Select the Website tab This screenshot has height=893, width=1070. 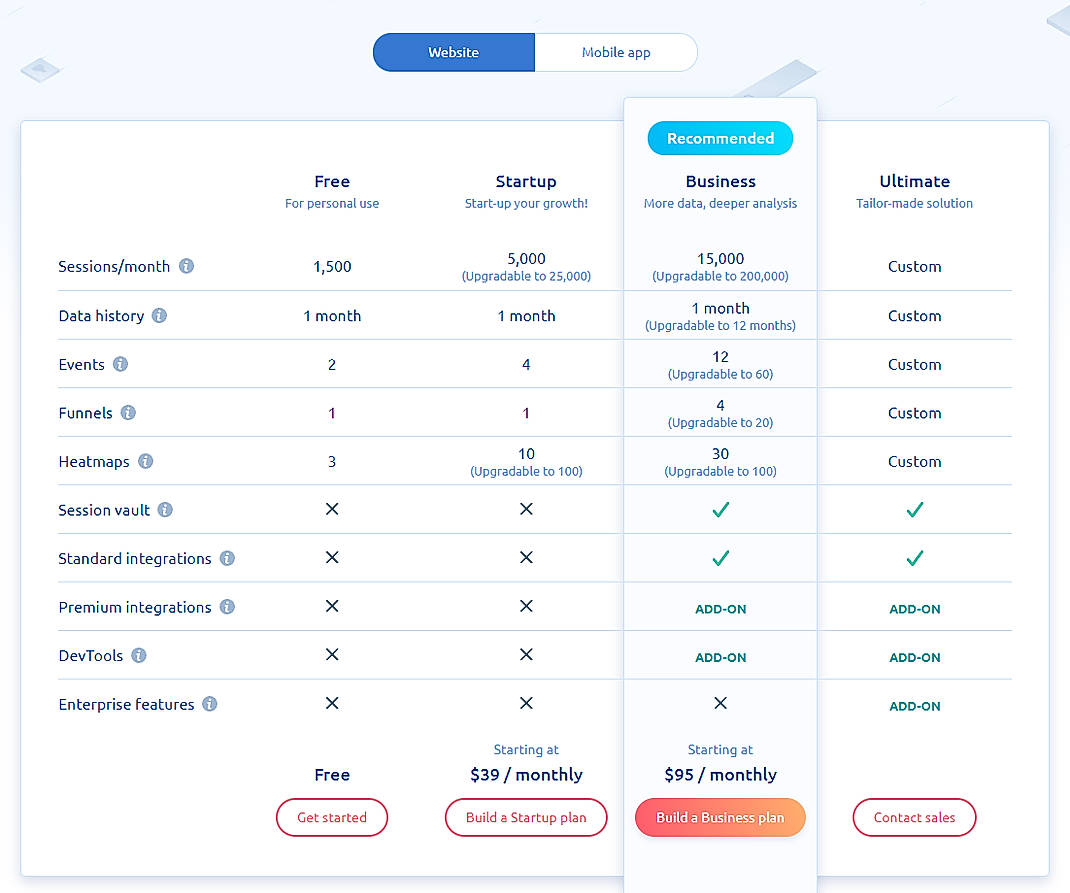pyautogui.click(x=453, y=52)
